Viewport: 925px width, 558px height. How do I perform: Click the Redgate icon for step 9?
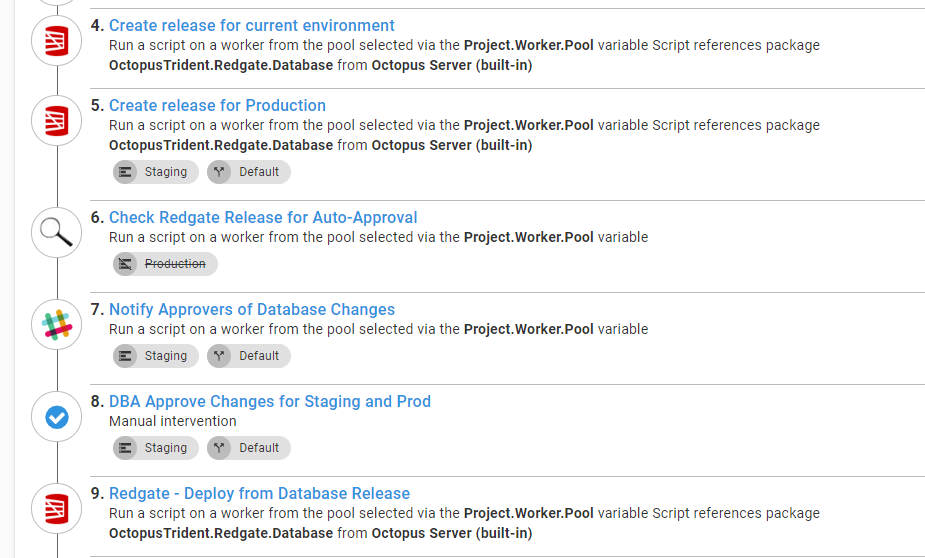click(57, 509)
